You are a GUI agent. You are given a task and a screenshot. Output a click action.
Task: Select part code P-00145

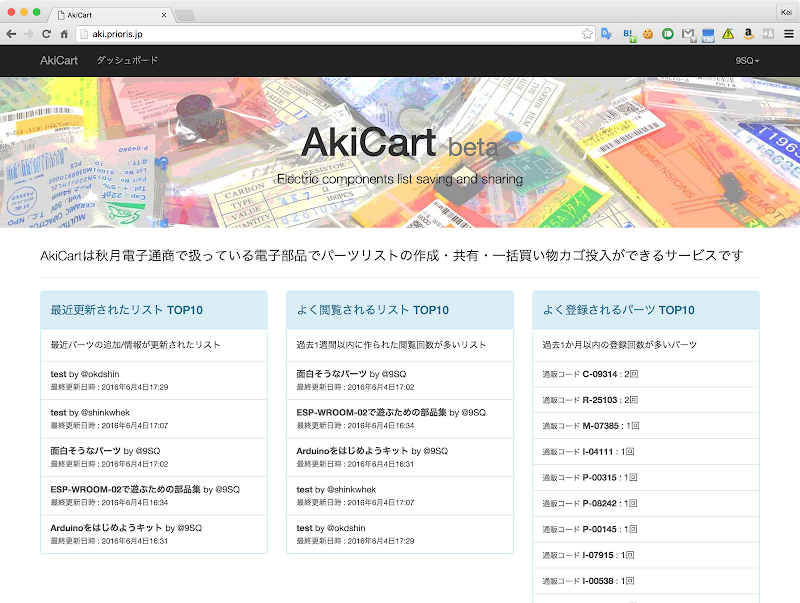(x=646, y=529)
